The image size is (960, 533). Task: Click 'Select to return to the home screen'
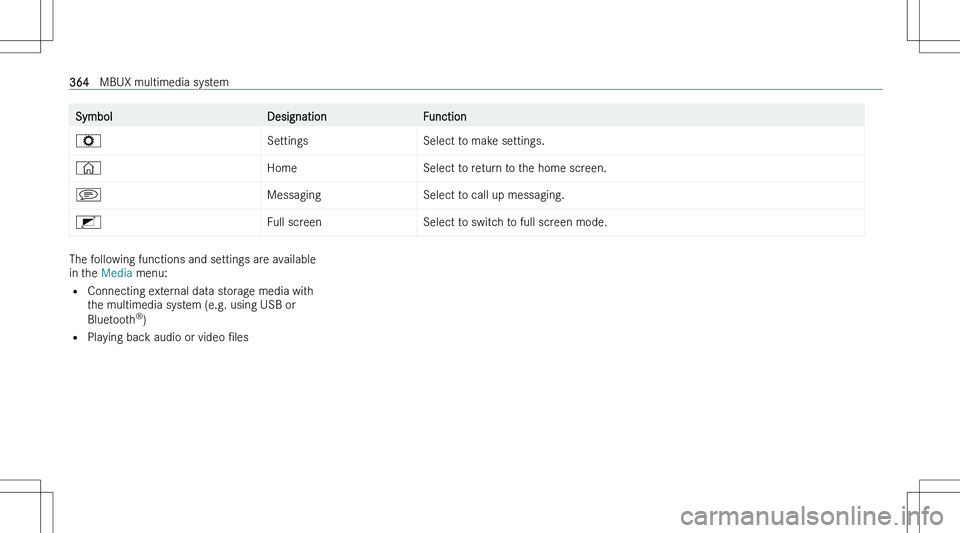click(x=514, y=168)
